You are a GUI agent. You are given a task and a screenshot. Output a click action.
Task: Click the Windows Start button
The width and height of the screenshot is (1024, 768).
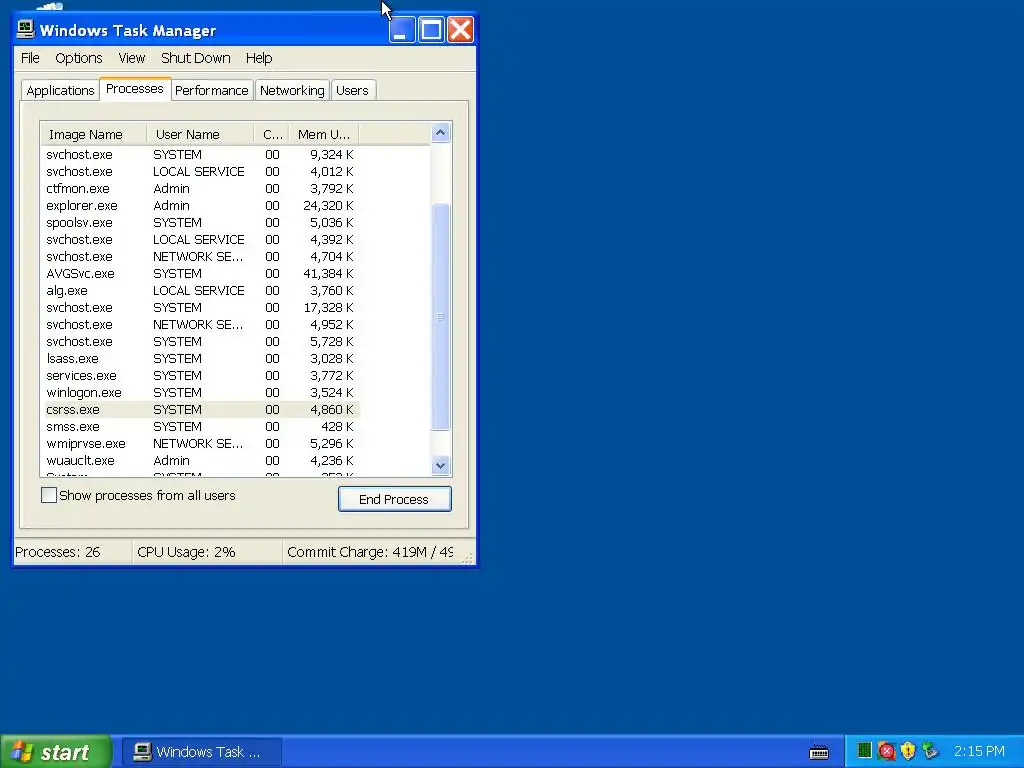tap(56, 752)
